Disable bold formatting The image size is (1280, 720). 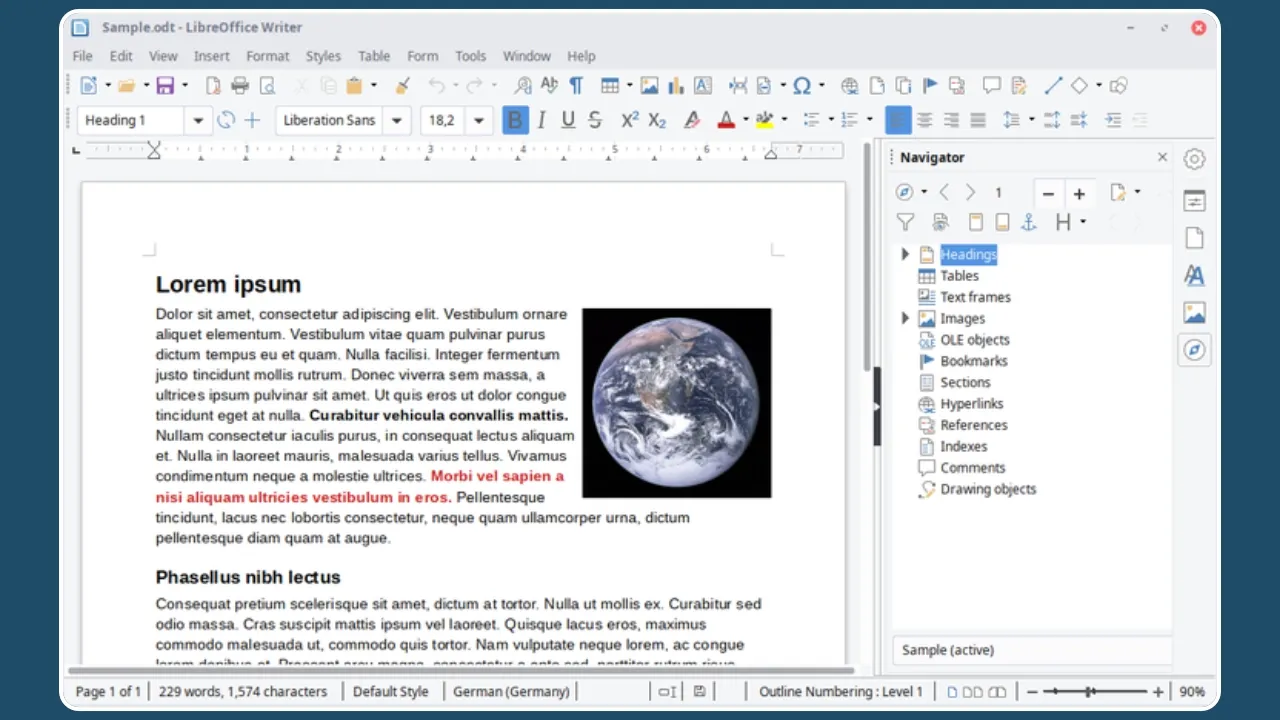click(x=514, y=120)
